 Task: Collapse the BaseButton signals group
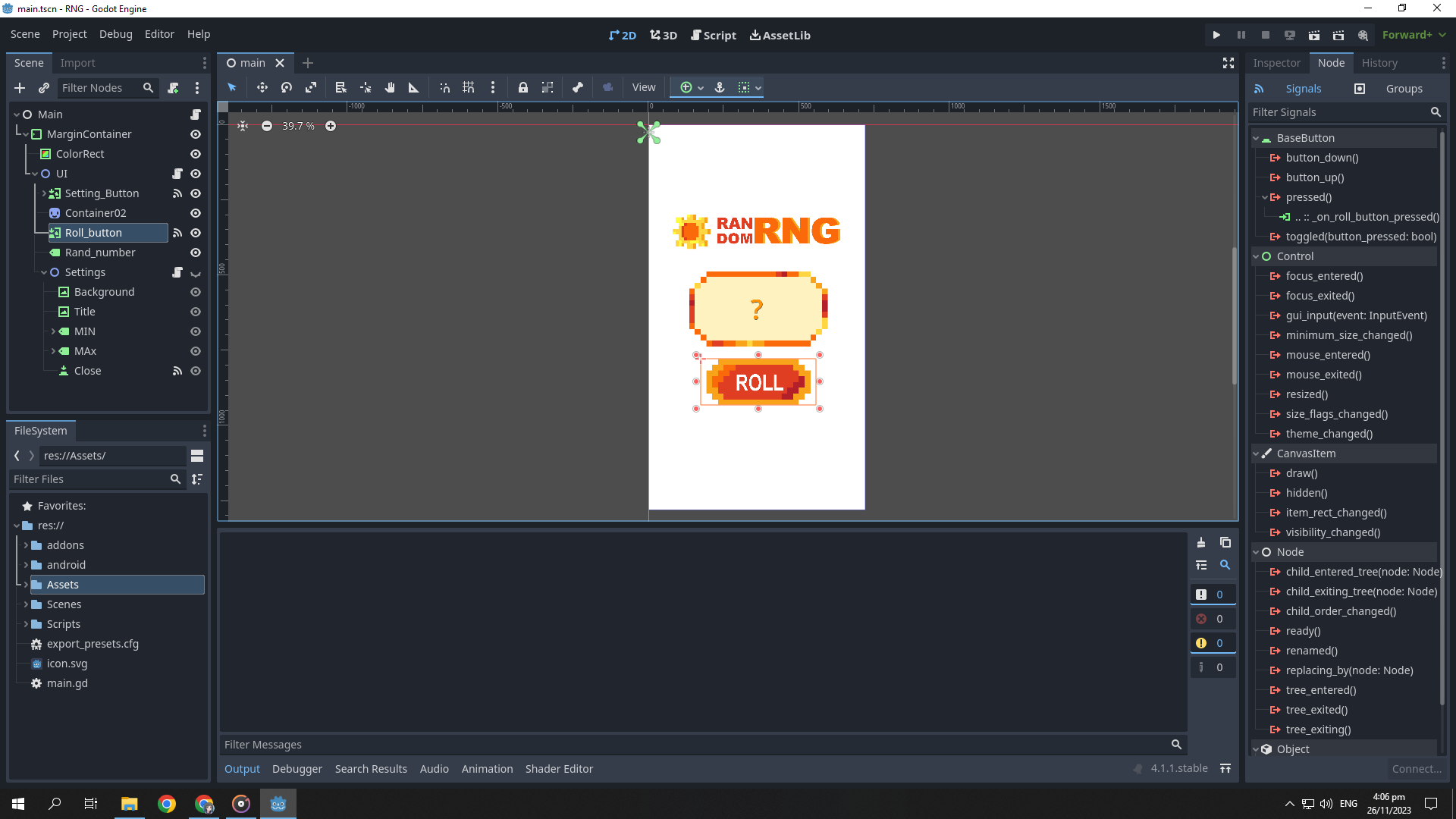pyautogui.click(x=1256, y=138)
